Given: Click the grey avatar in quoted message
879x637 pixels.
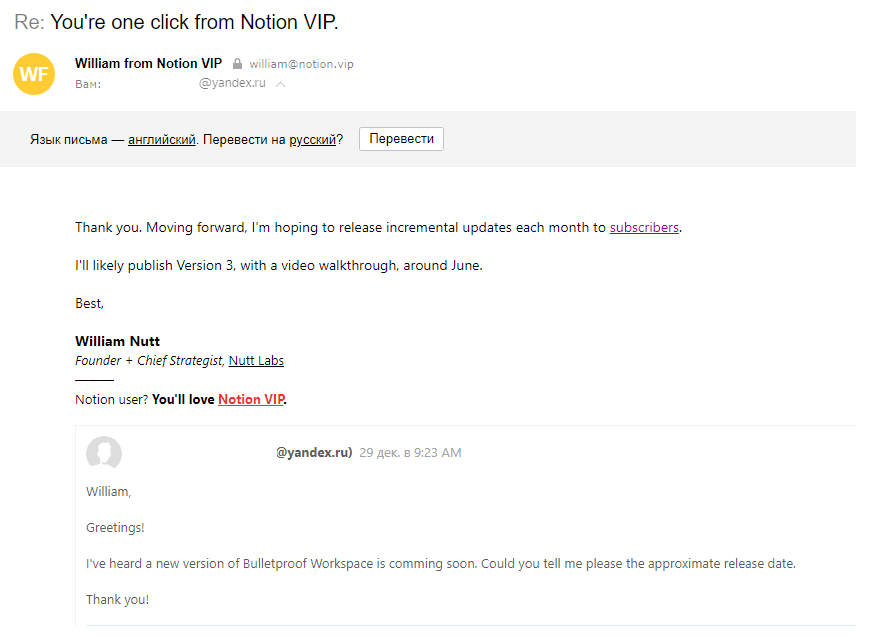Looking at the screenshot, I should tap(104, 453).
